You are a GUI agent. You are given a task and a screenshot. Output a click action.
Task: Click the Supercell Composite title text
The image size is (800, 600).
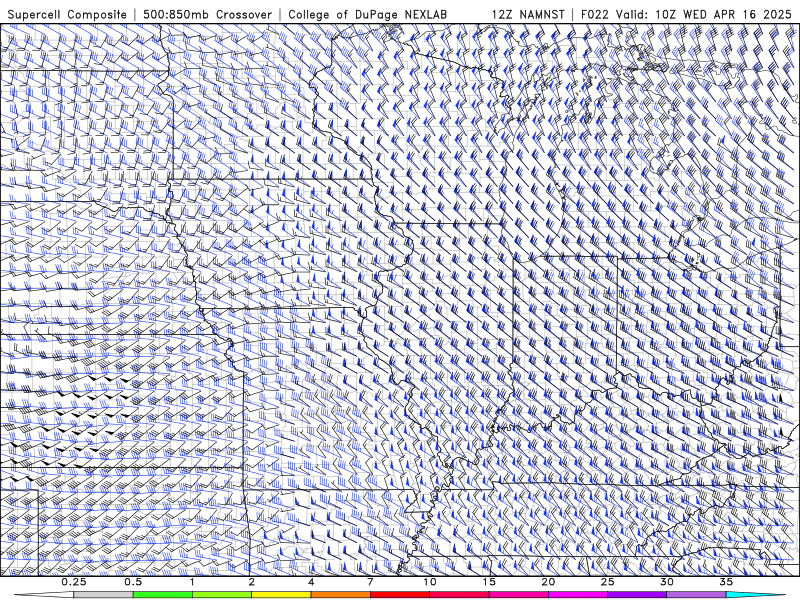pos(67,14)
